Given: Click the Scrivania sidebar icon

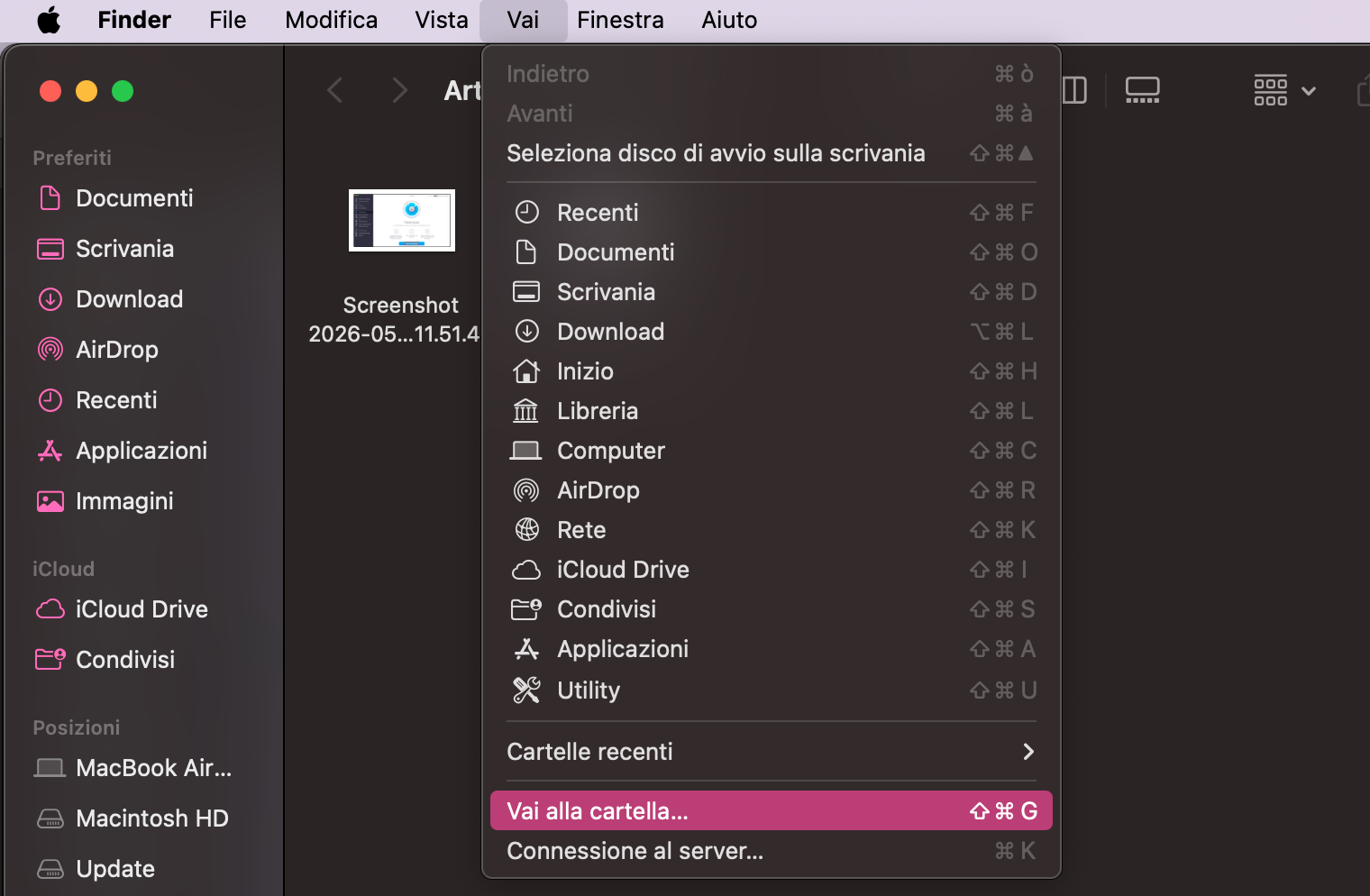Looking at the screenshot, I should 50,249.
